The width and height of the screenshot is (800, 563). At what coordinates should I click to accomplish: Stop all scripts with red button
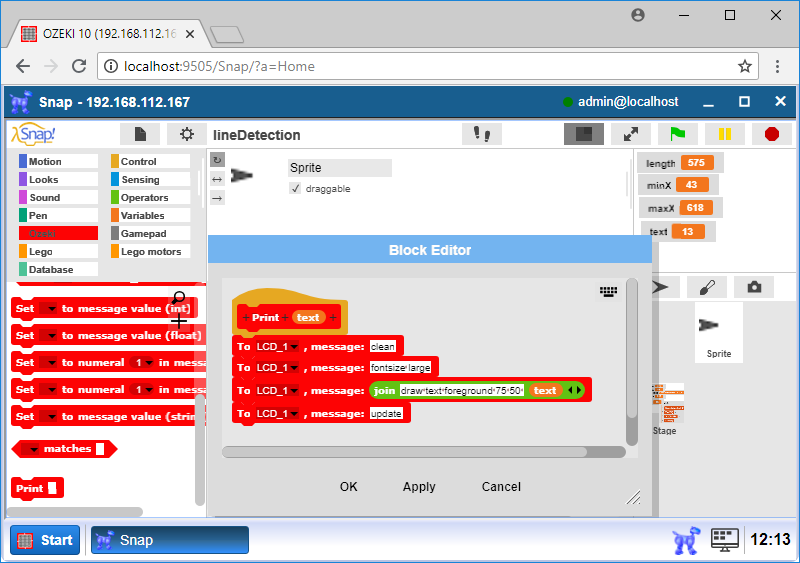(x=772, y=134)
